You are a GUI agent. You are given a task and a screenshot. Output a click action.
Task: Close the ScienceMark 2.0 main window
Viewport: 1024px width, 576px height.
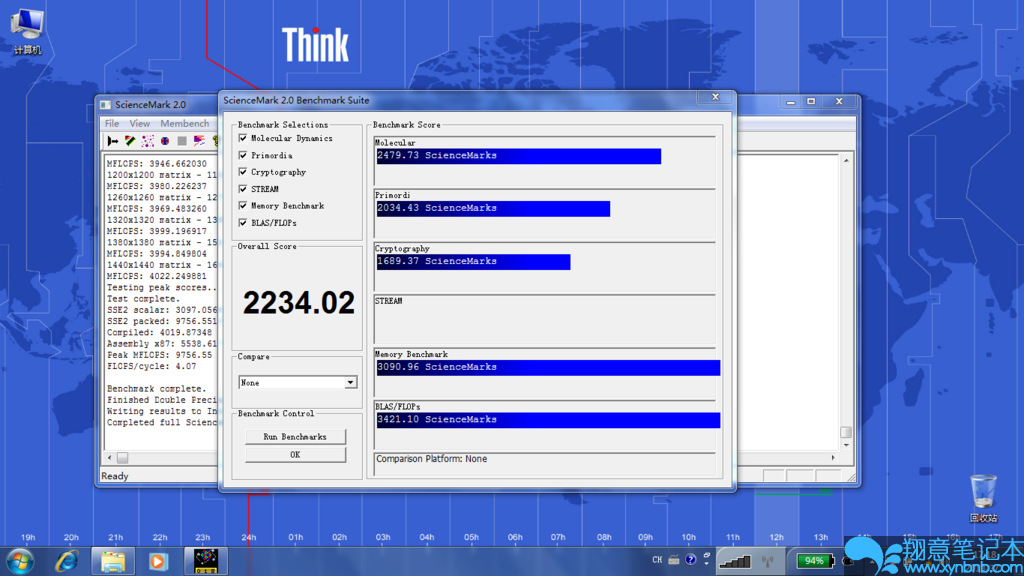(839, 102)
